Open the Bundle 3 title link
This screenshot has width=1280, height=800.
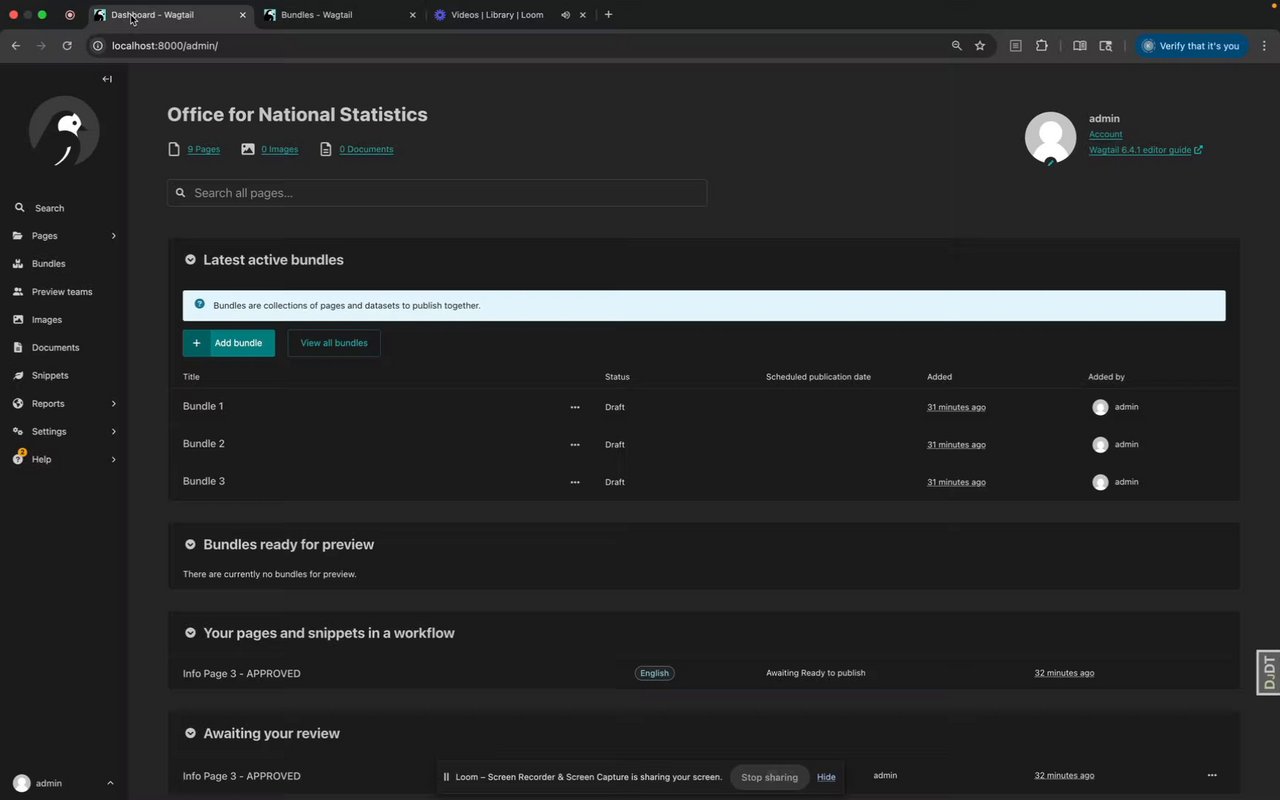pos(204,481)
